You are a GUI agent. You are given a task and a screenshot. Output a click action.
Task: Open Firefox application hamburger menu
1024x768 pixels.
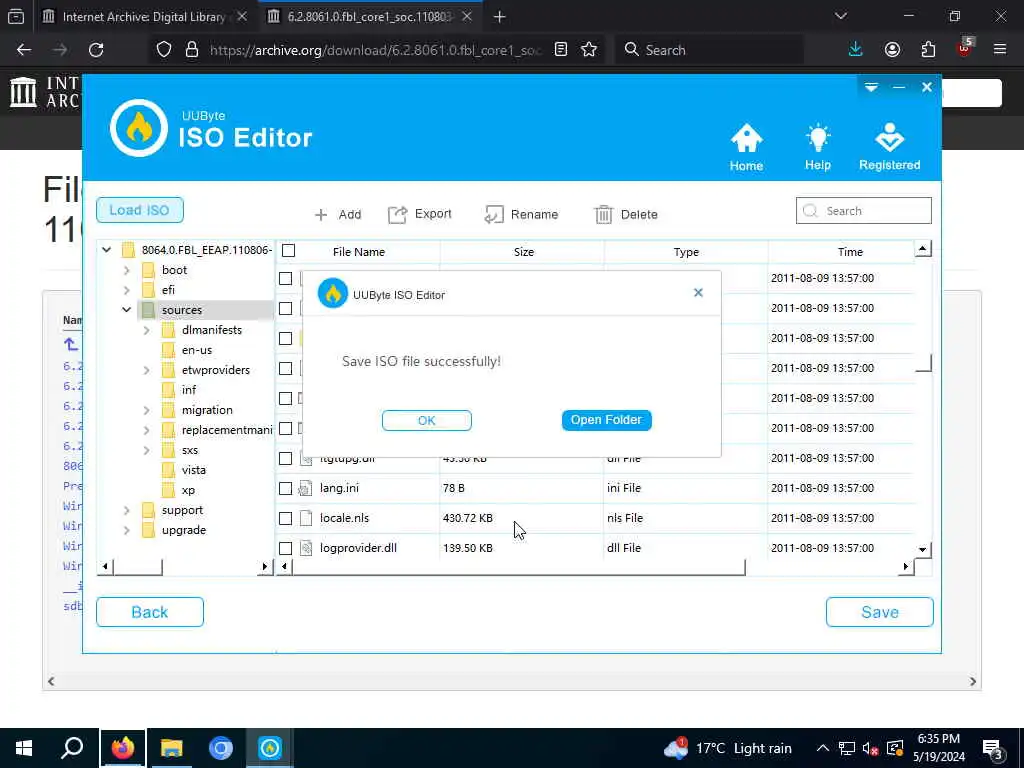click(1000, 50)
